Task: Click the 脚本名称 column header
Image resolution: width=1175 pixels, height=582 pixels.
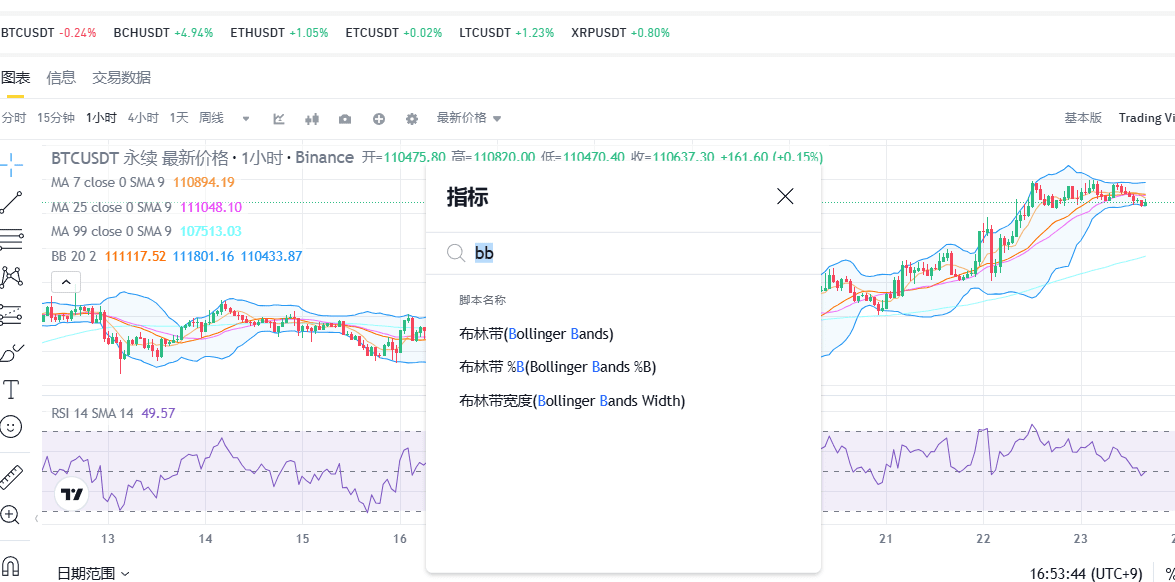Action: pyautogui.click(x=483, y=300)
